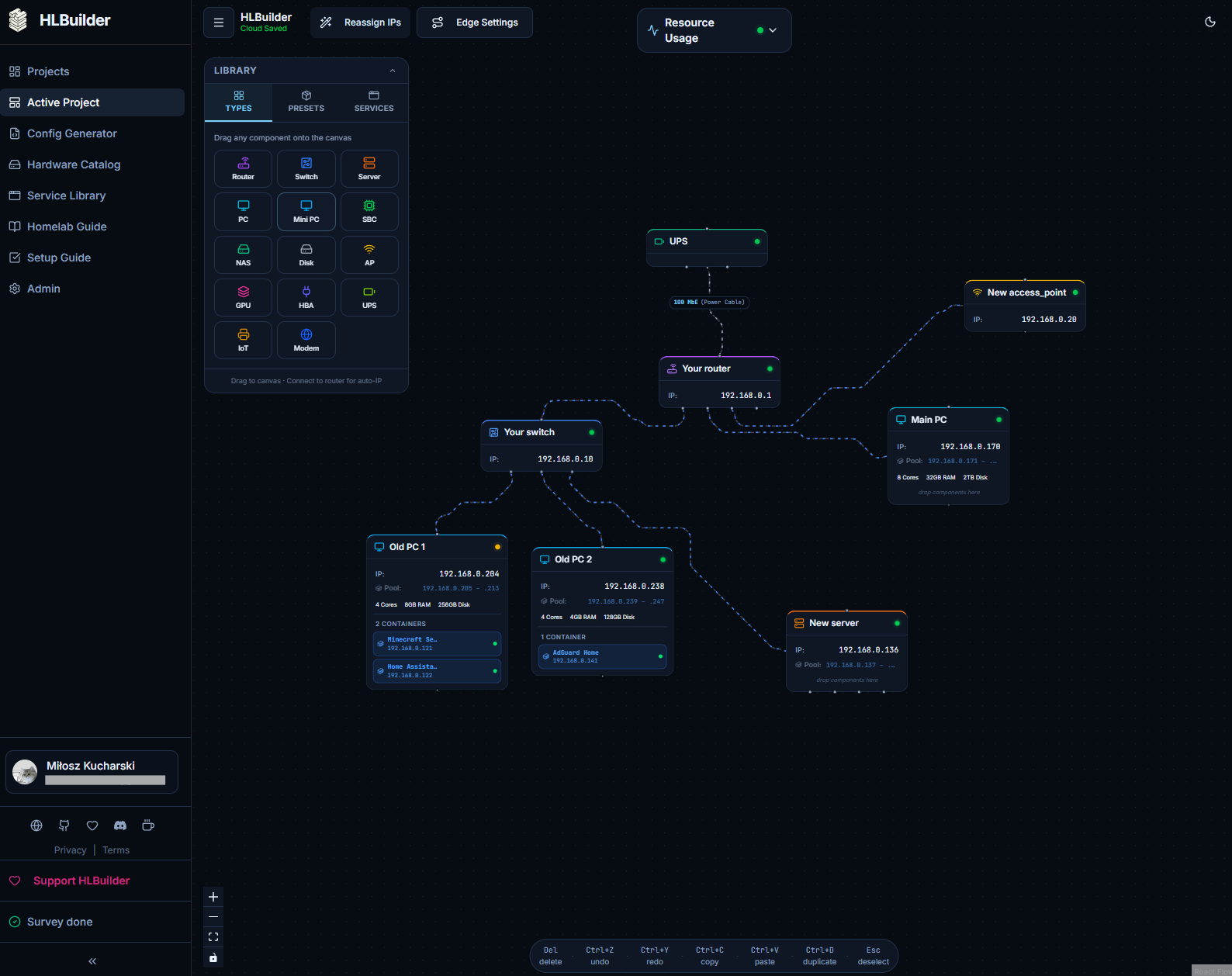Screen dimensions: 1232x976
Task: Toggle the canvas lock icon
Action: (x=213, y=957)
